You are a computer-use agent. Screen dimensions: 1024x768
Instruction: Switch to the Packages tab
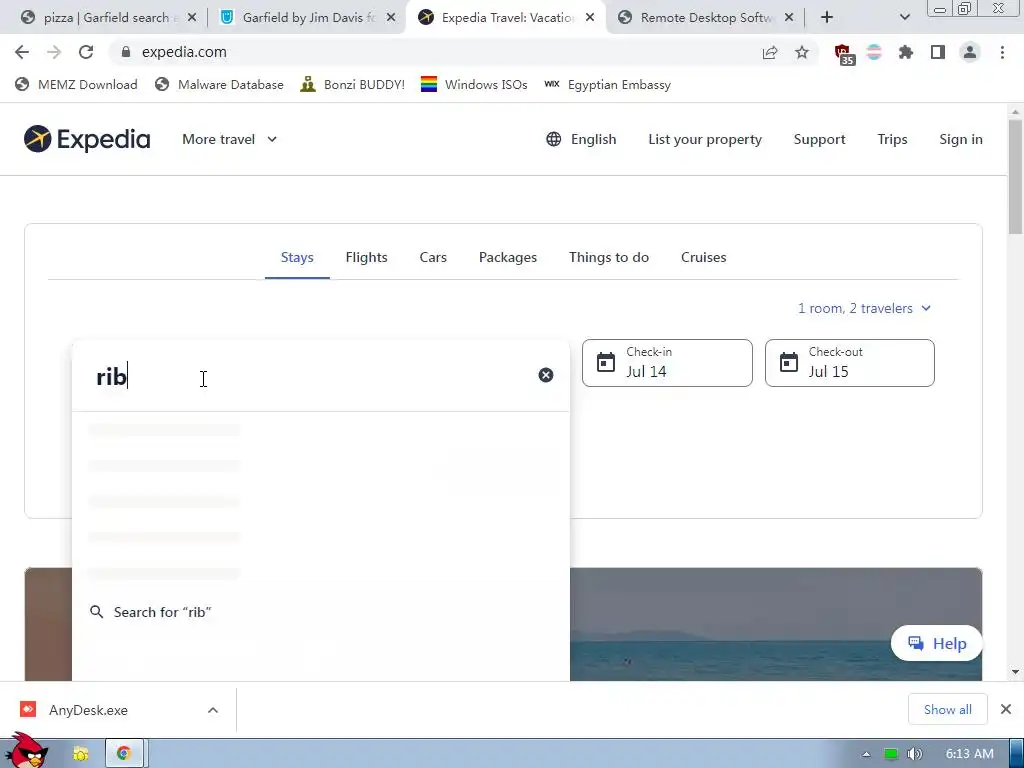pos(507,257)
